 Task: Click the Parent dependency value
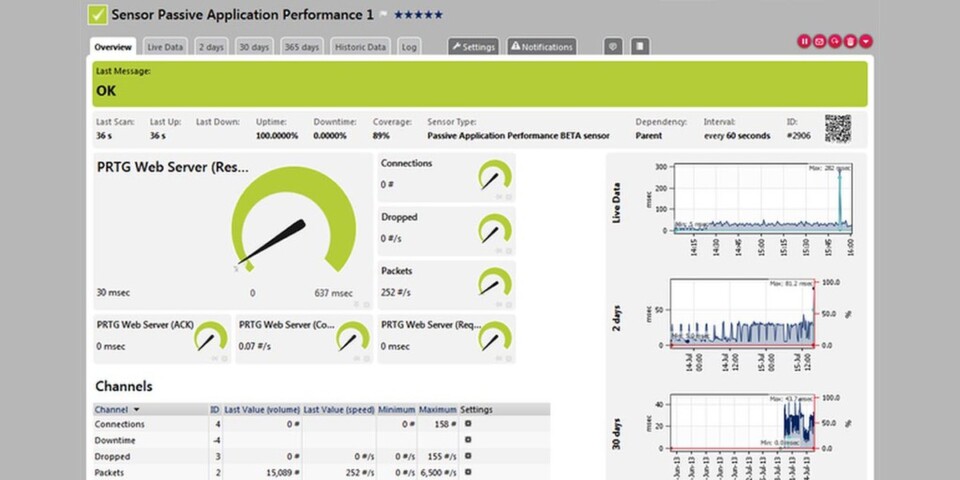[x=648, y=136]
